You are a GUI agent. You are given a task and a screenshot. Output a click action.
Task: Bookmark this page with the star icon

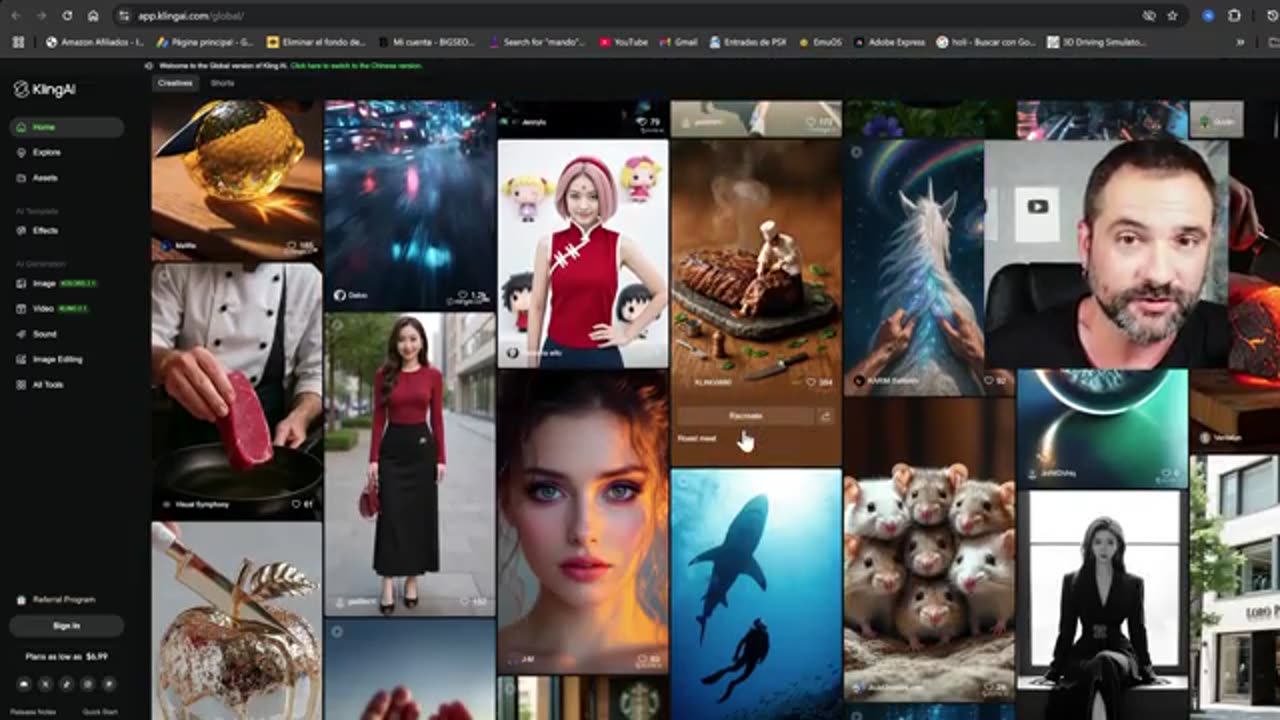tap(1172, 16)
